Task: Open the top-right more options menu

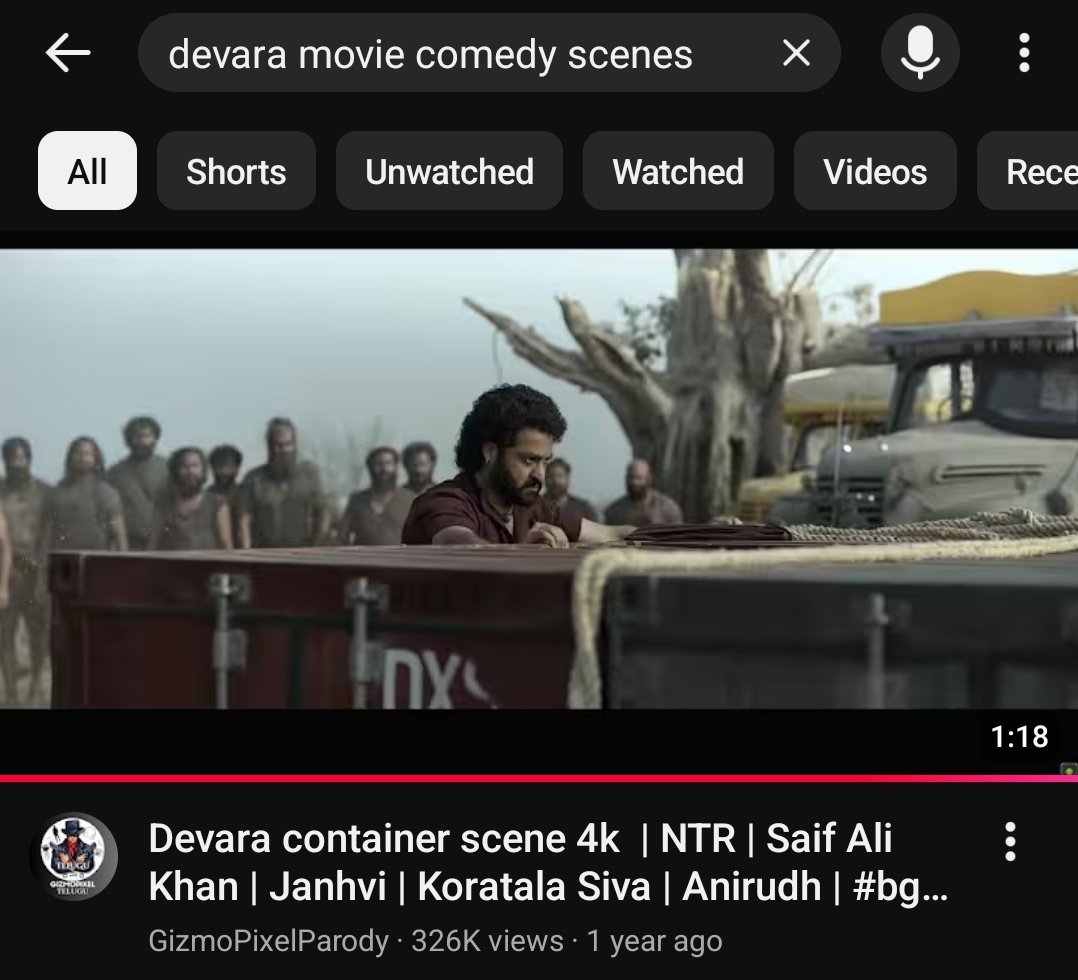Action: click(1024, 53)
